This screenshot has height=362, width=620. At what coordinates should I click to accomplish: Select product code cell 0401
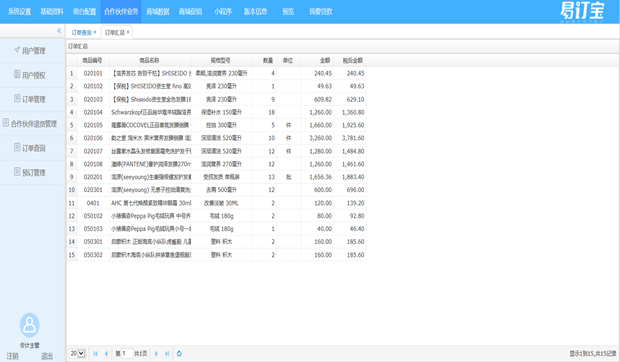coord(93,203)
